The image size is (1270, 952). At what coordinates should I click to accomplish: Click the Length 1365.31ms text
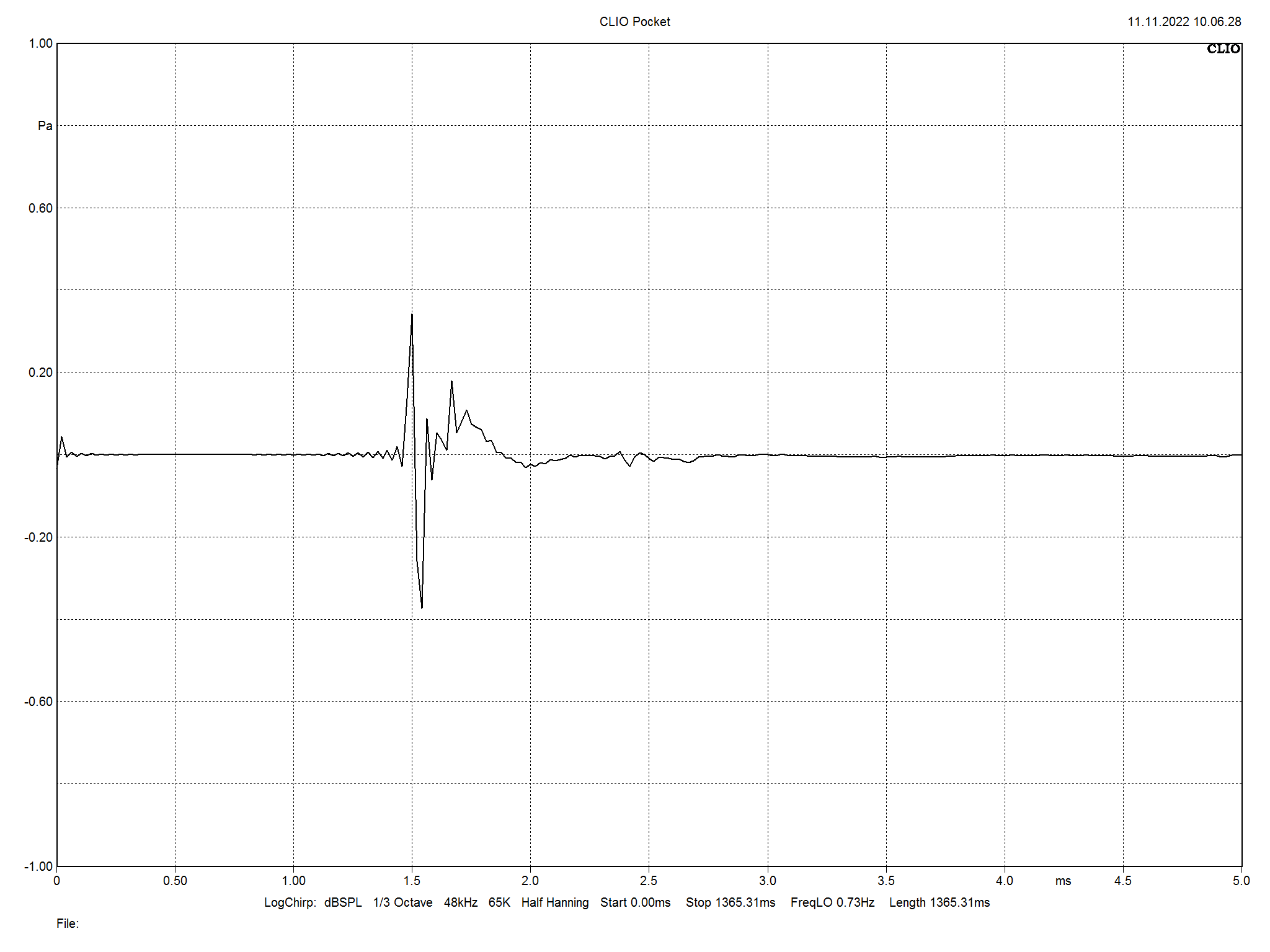(939, 902)
